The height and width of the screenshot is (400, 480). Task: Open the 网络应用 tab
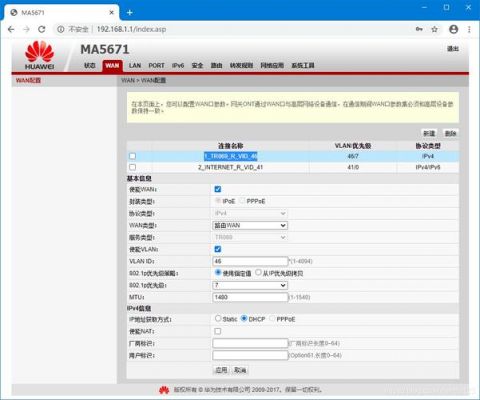coord(272,65)
